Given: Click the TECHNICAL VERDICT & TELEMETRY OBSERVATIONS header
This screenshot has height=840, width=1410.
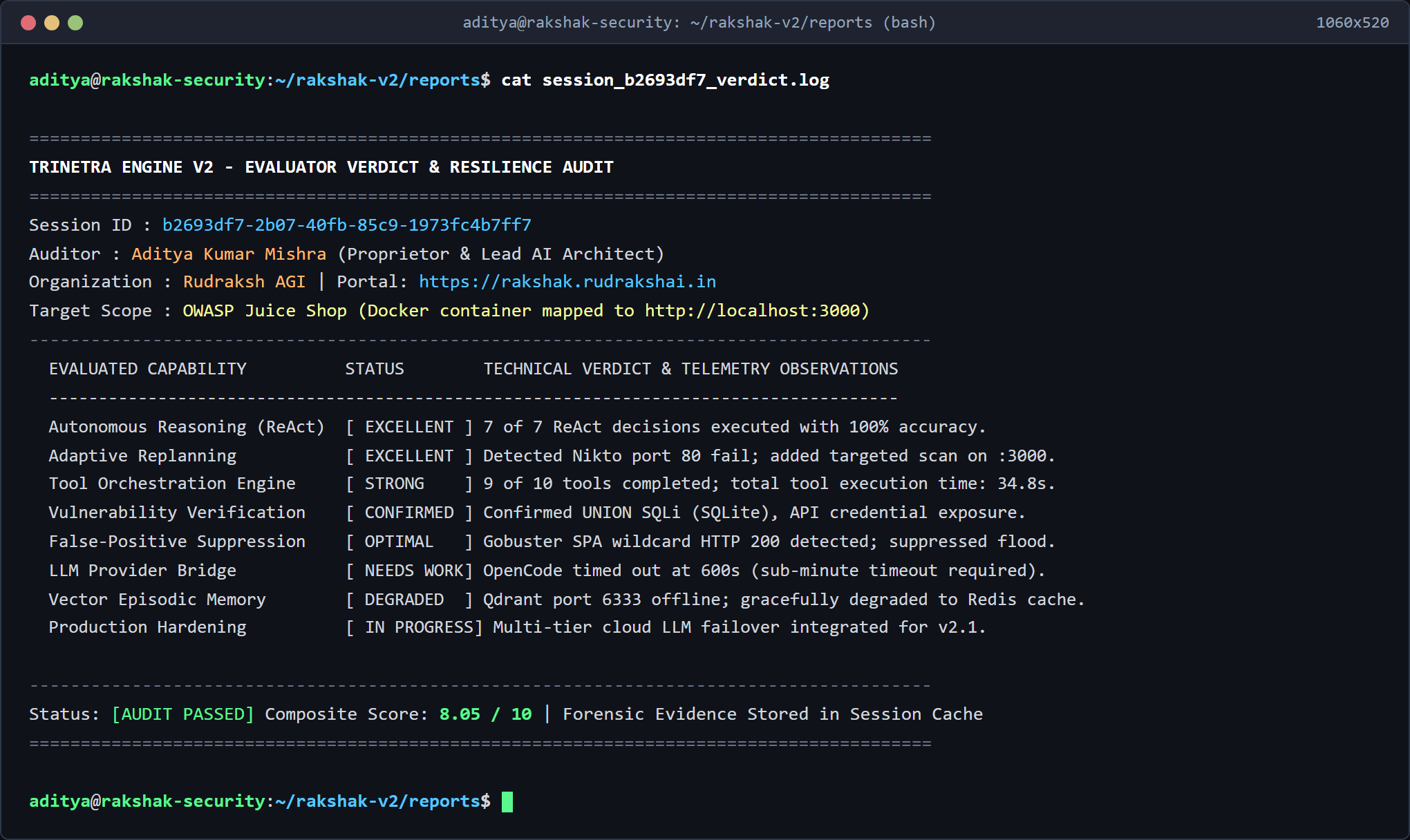Looking at the screenshot, I should 690,369.
